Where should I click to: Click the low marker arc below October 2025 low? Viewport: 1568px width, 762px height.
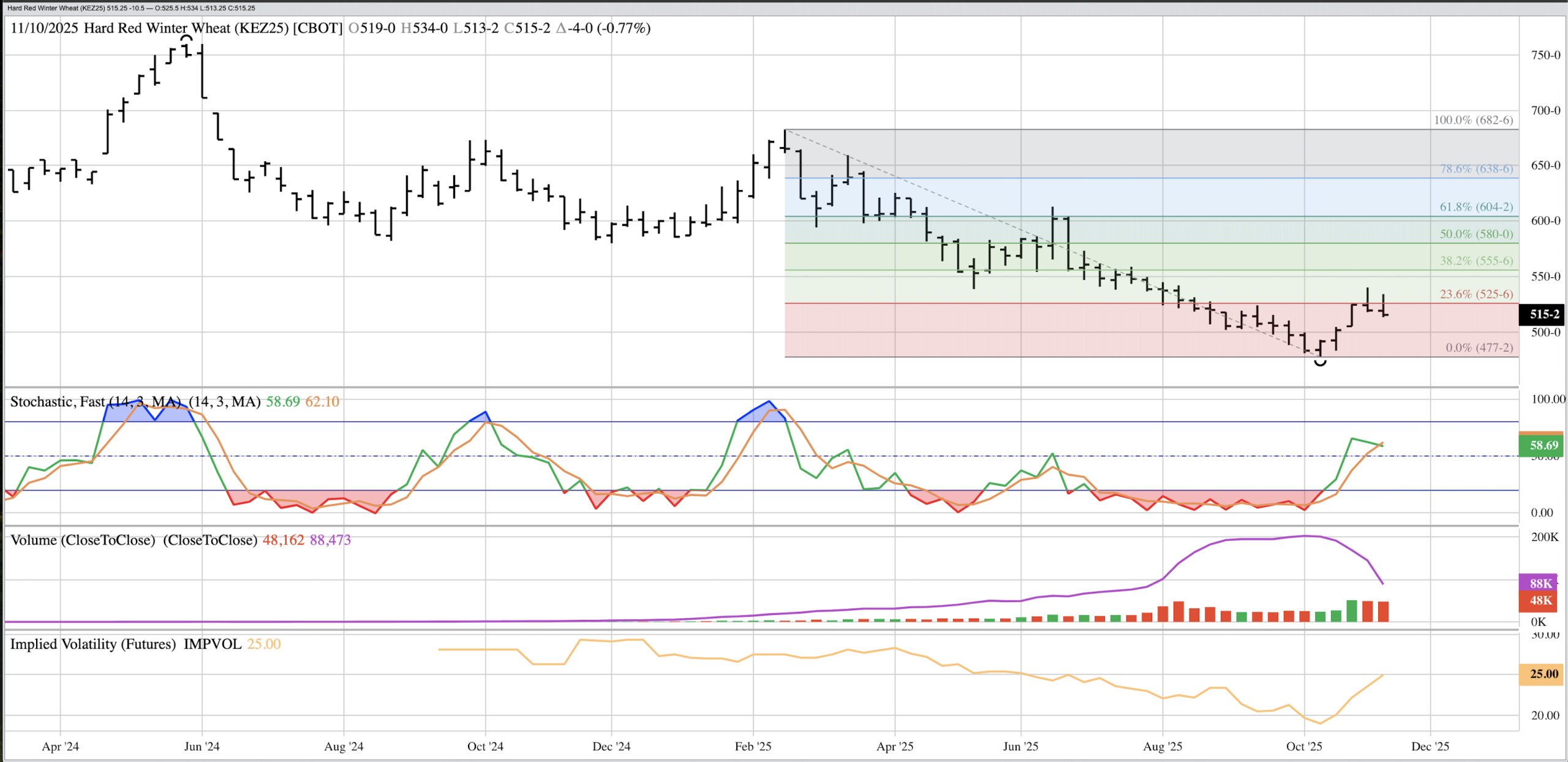pos(1321,363)
